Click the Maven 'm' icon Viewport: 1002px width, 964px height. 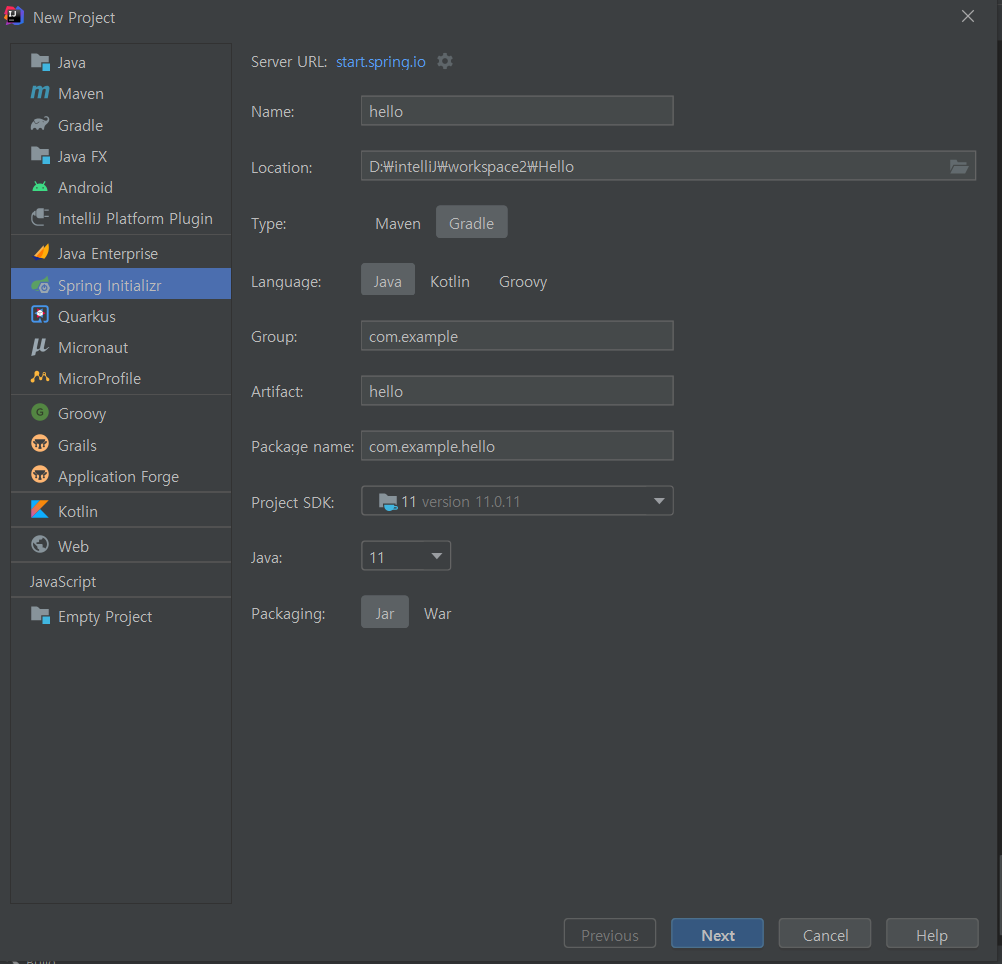click(40, 93)
